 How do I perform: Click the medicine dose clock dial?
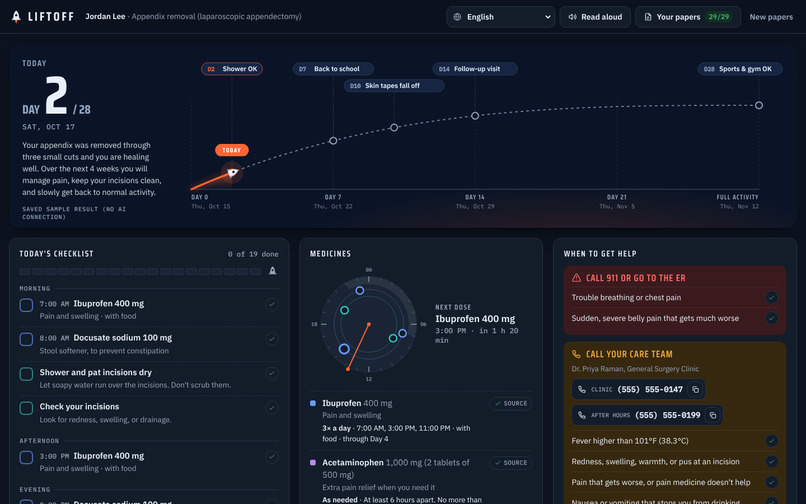369,325
